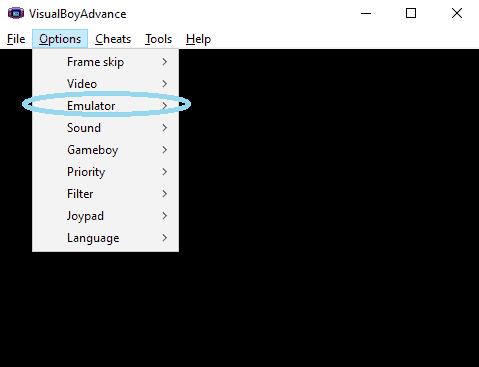Expand the Frame skip submenu
The width and height of the screenshot is (479, 367).
click(x=105, y=62)
